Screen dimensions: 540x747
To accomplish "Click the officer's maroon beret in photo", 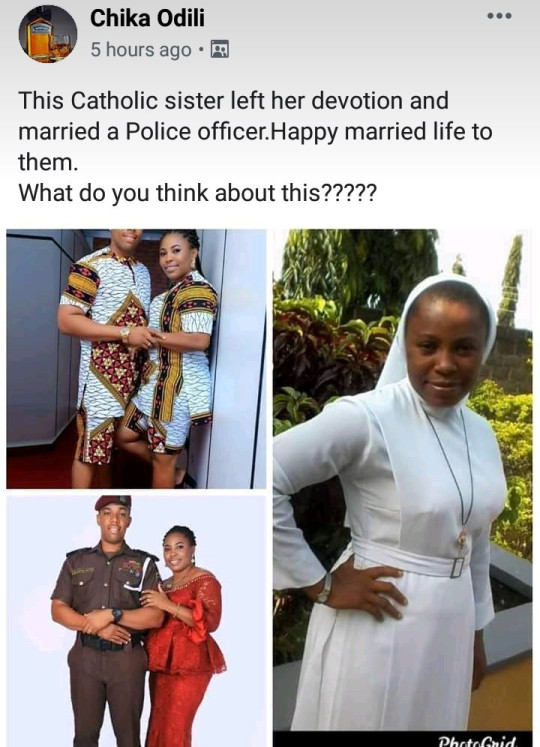I will 113,502.
